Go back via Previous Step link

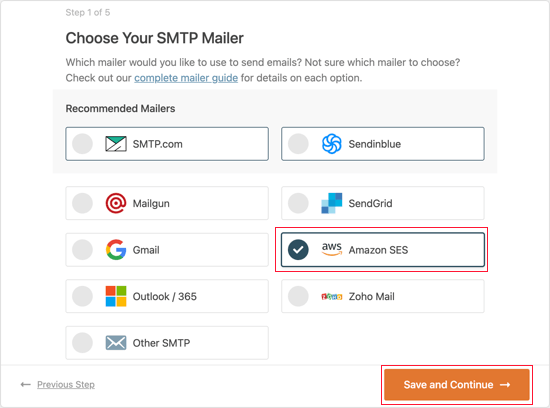point(66,384)
